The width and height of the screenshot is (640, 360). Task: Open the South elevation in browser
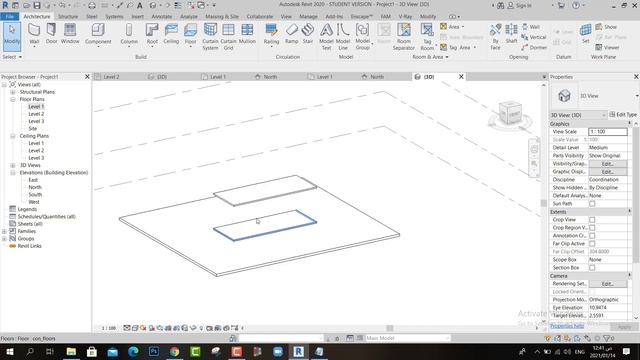pyautogui.click(x=35, y=195)
